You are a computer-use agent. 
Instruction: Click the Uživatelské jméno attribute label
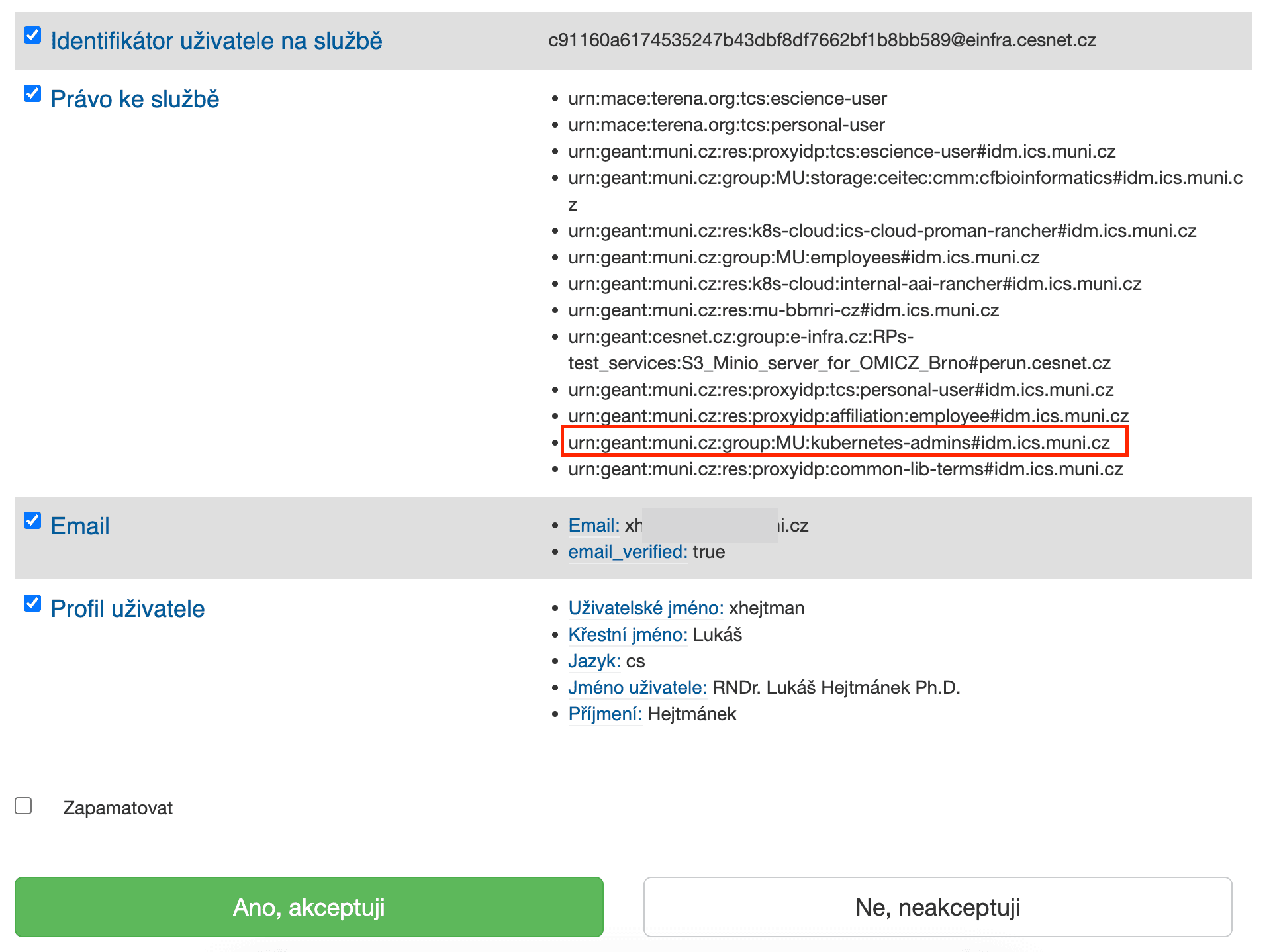point(645,608)
